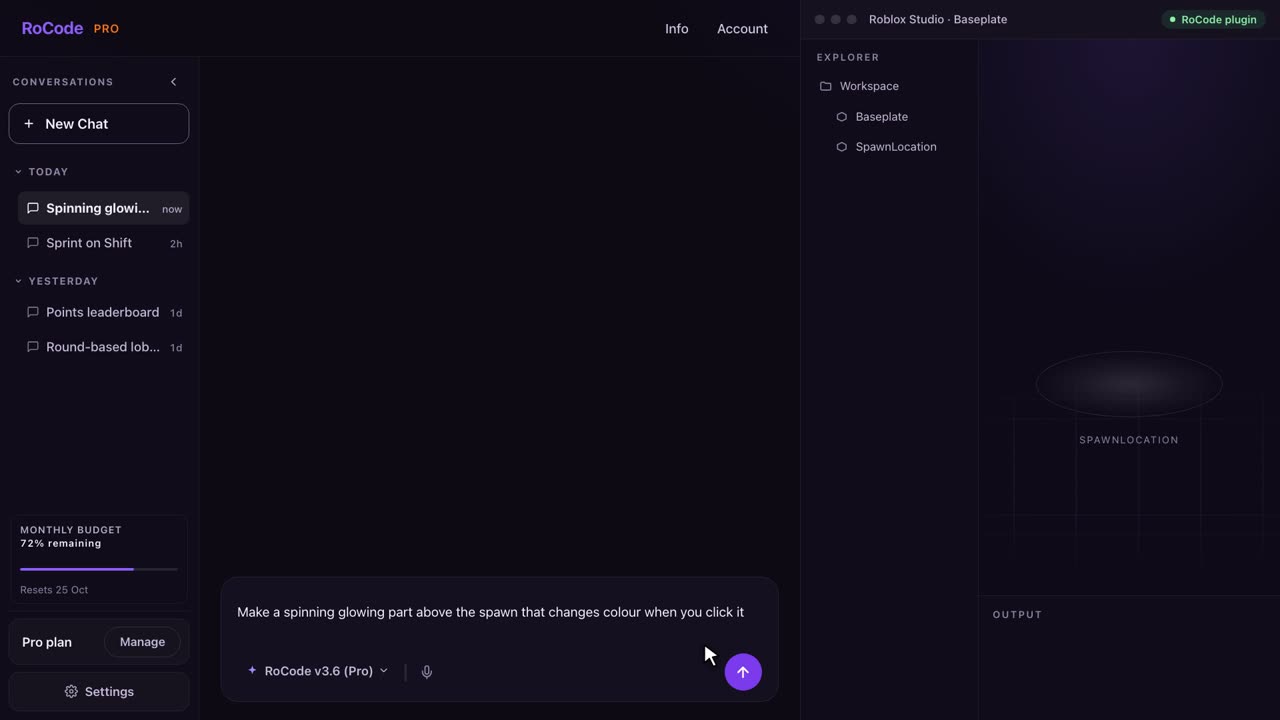
Task: Click the Workspace folder icon
Action: click(826, 86)
